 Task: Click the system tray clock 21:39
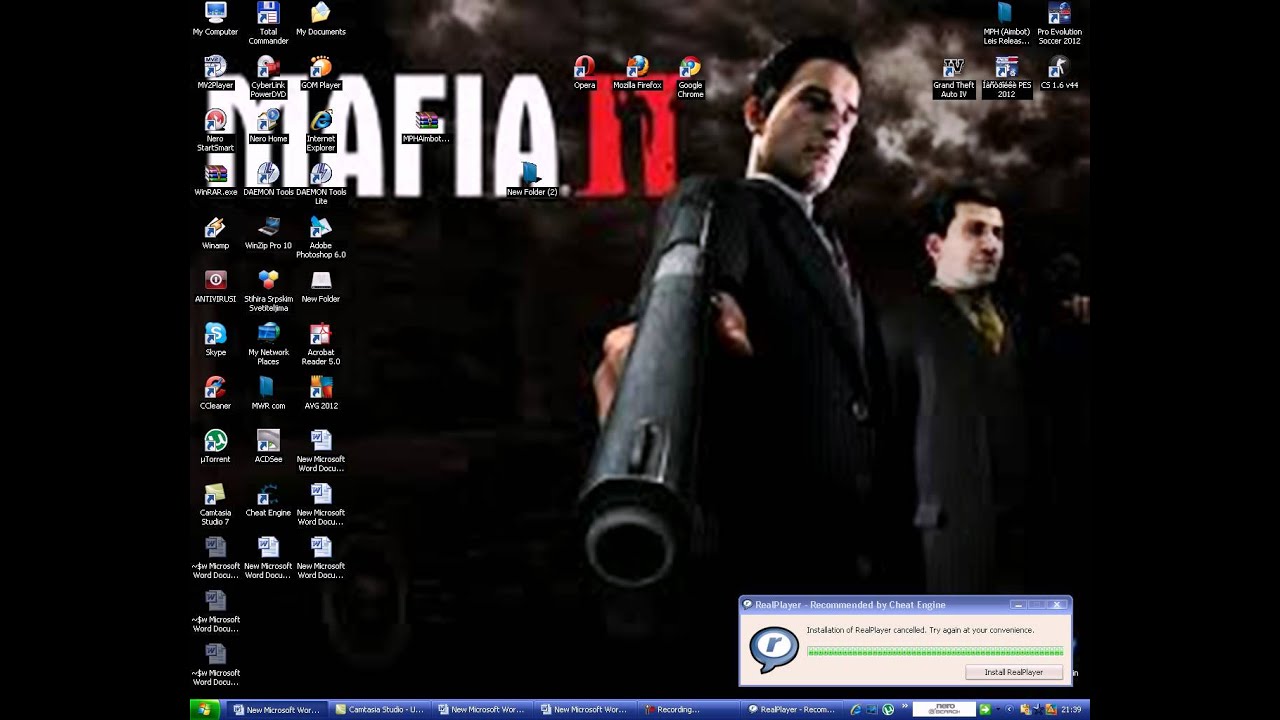(1071, 710)
